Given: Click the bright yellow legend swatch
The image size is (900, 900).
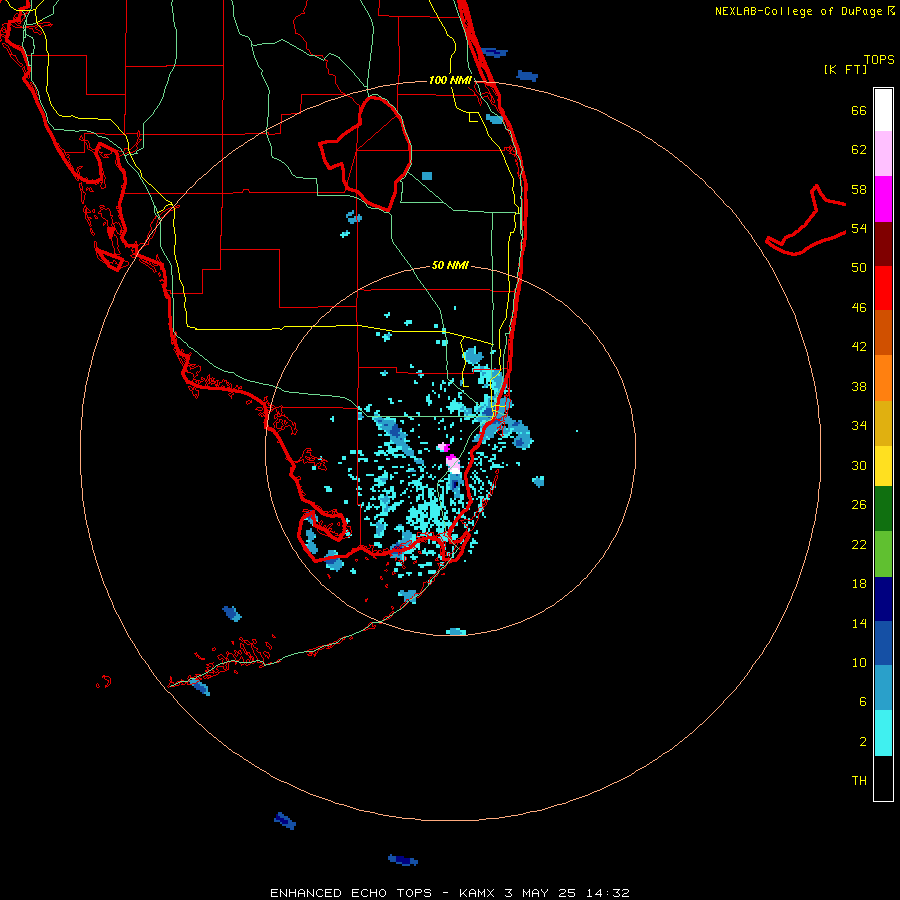Looking at the screenshot, I should 883,466.
